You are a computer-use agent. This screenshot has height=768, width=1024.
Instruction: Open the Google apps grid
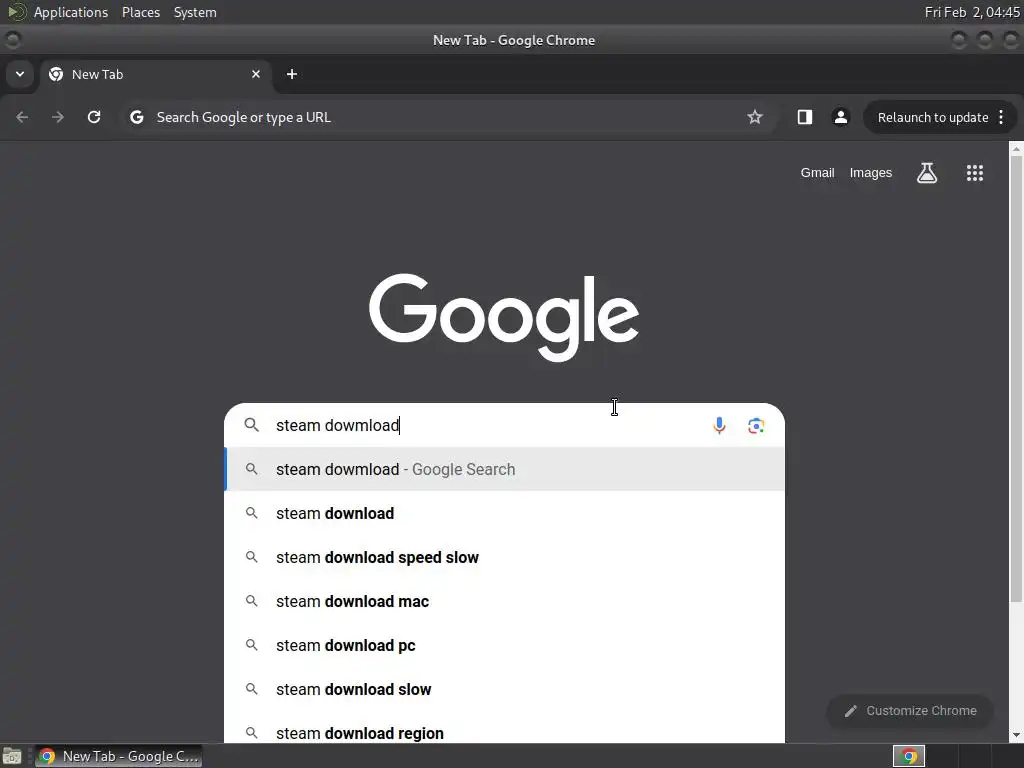tap(974, 173)
